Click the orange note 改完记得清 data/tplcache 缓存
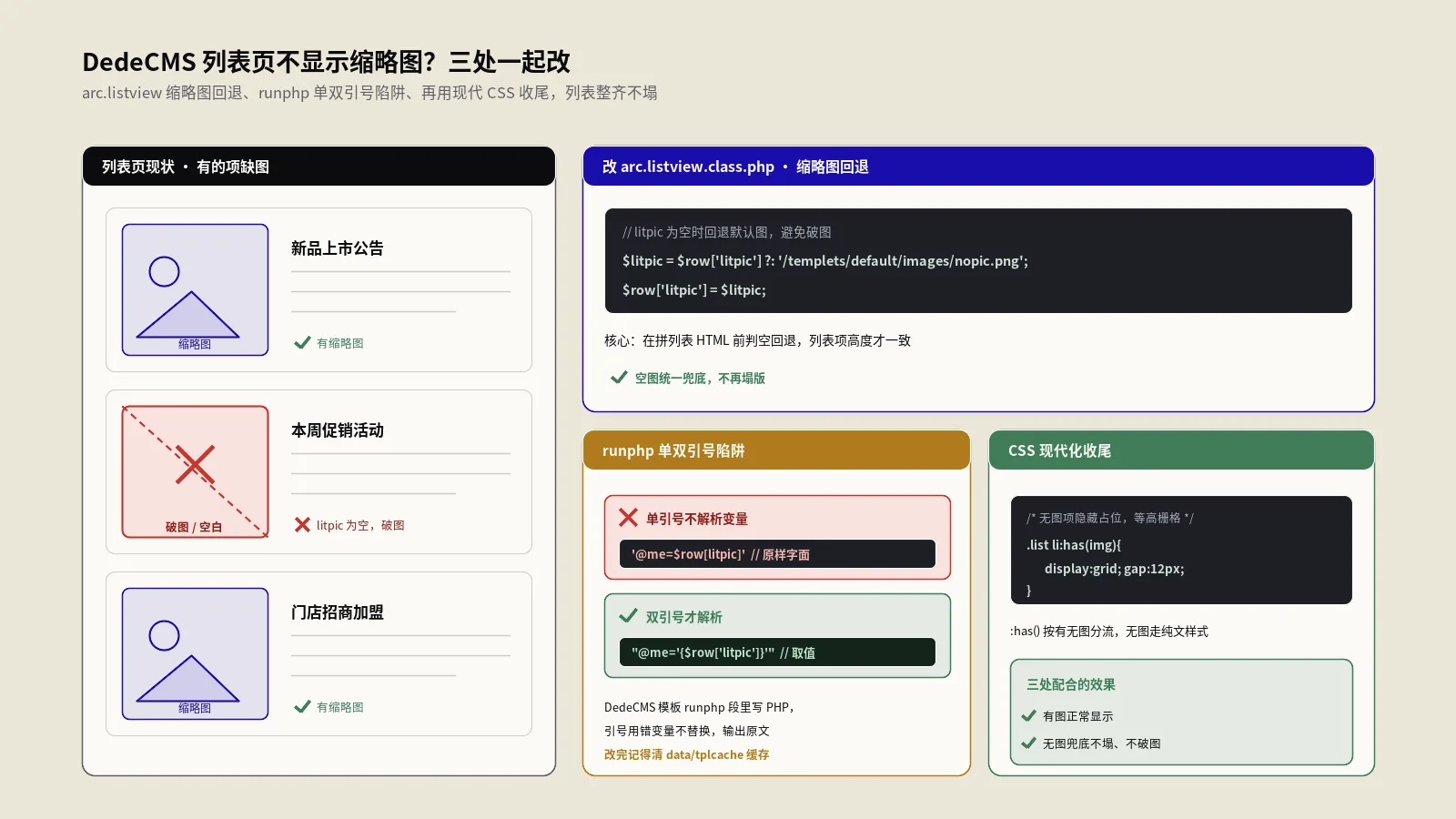 687,754
